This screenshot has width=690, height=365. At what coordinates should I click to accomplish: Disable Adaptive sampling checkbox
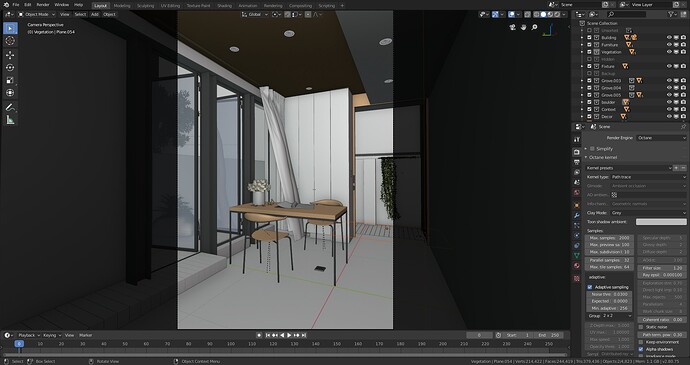tap(590, 287)
